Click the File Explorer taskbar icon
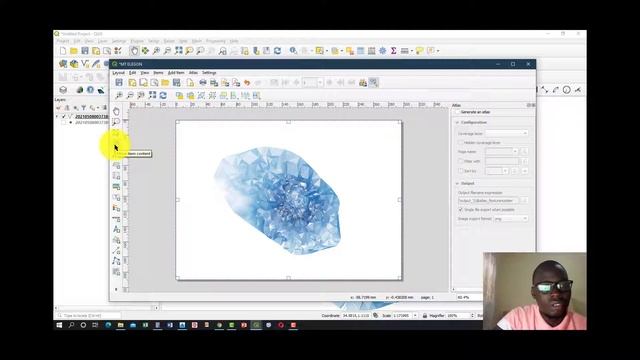This screenshot has height=360, width=640. point(120,325)
